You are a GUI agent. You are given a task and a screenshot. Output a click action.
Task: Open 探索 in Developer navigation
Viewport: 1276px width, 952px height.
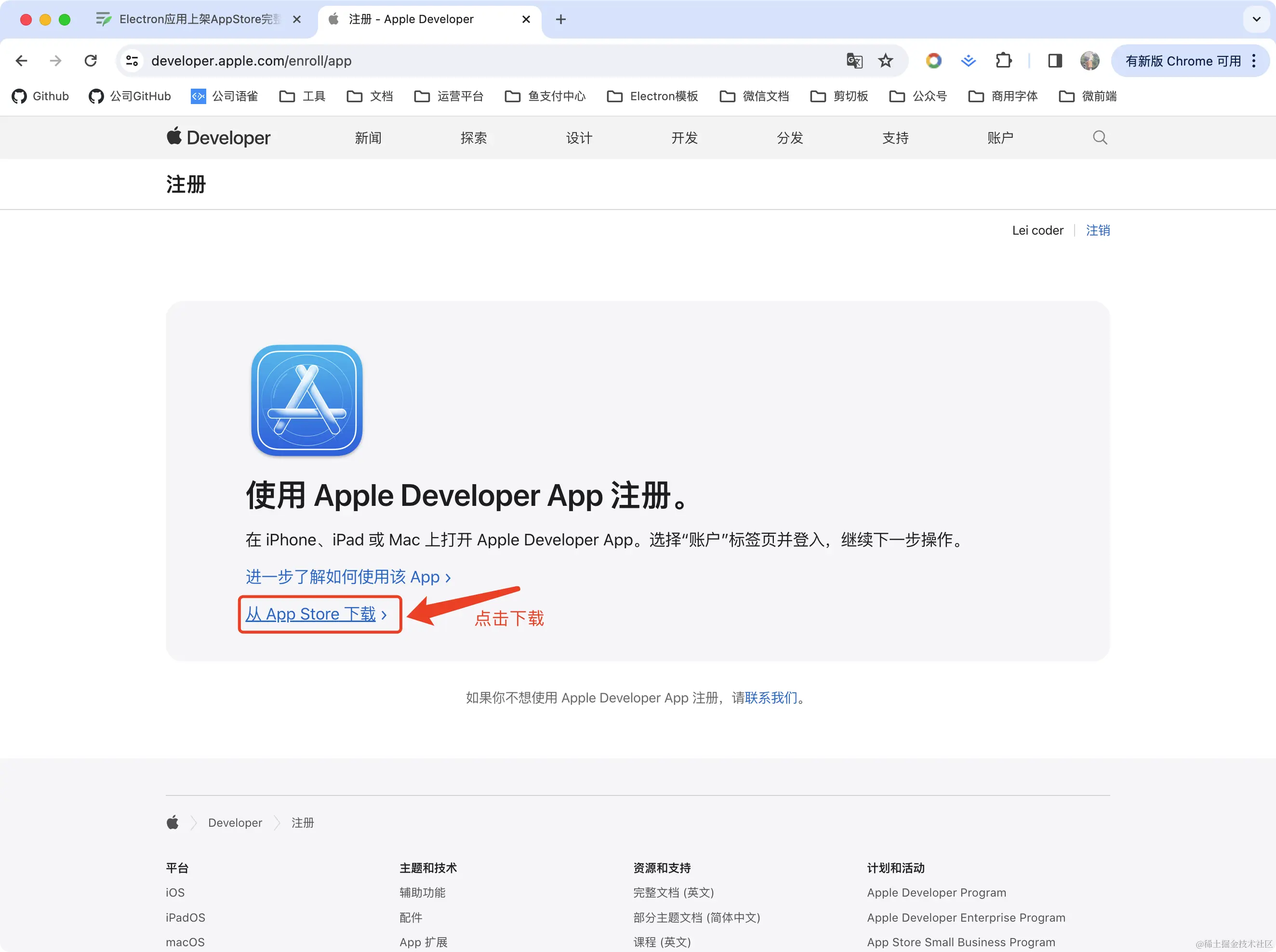tap(474, 138)
